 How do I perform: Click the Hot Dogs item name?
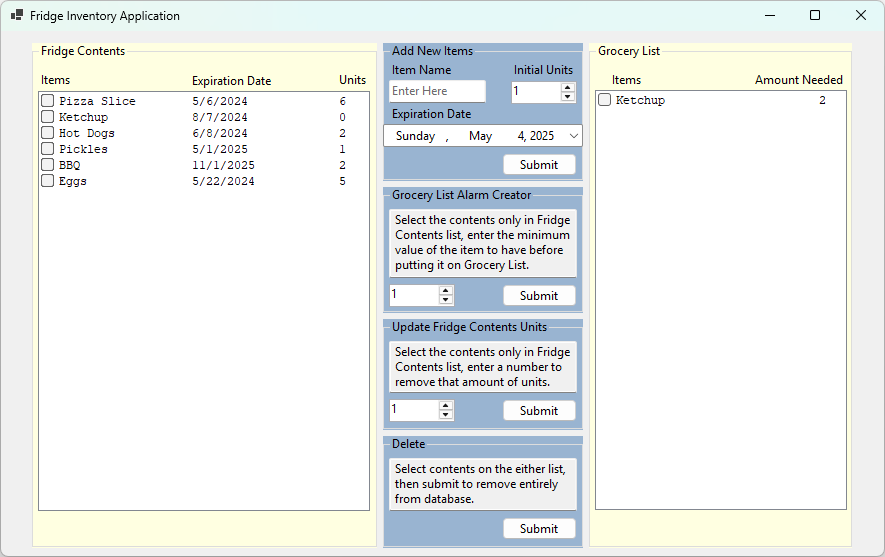point(86,133)
